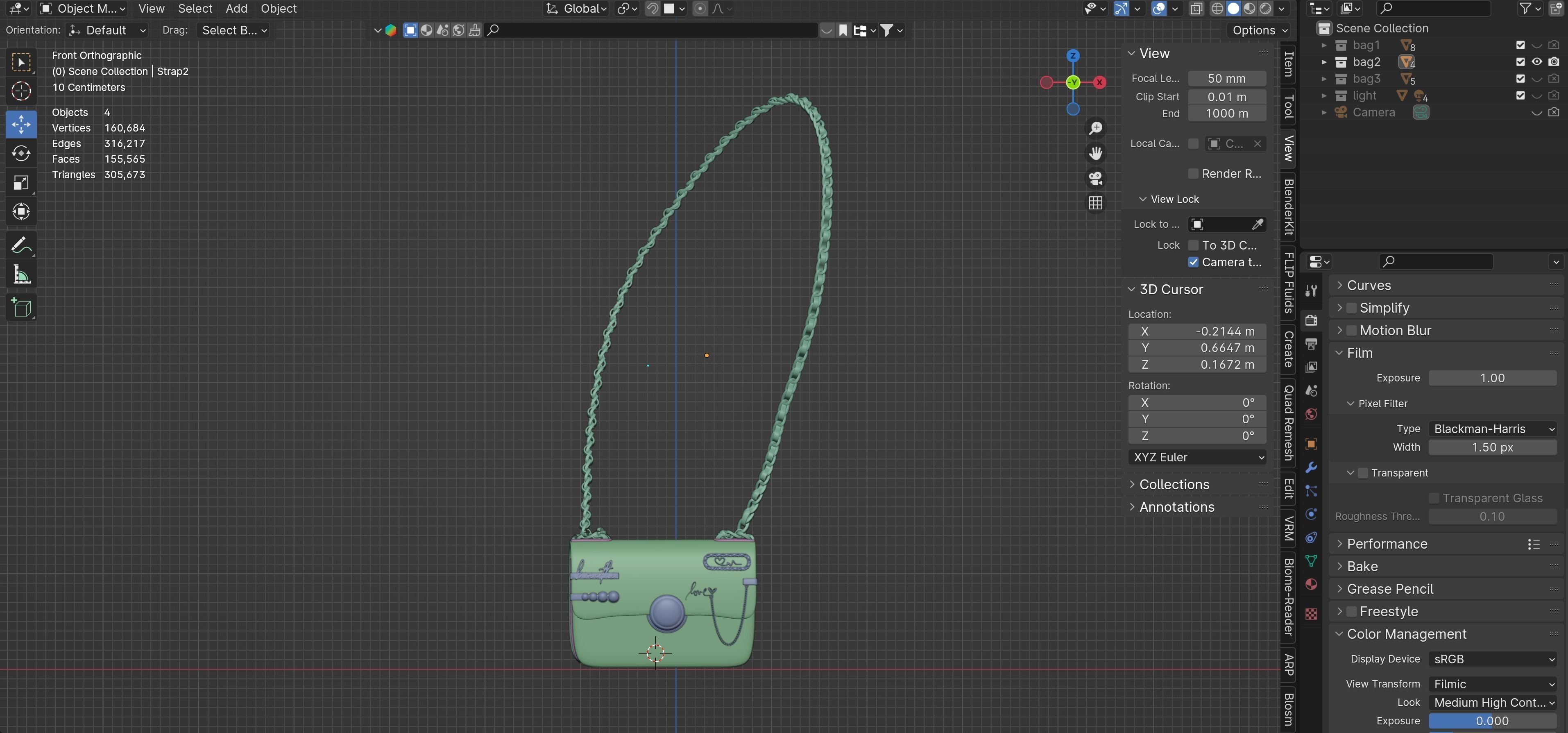Select the Rotate tool in the toolbar
1568x733 pixels.
21,153
